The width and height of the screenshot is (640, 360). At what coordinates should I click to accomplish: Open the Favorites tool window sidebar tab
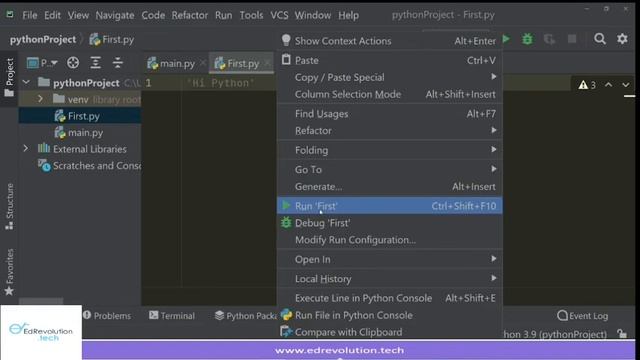click(9, 272)
